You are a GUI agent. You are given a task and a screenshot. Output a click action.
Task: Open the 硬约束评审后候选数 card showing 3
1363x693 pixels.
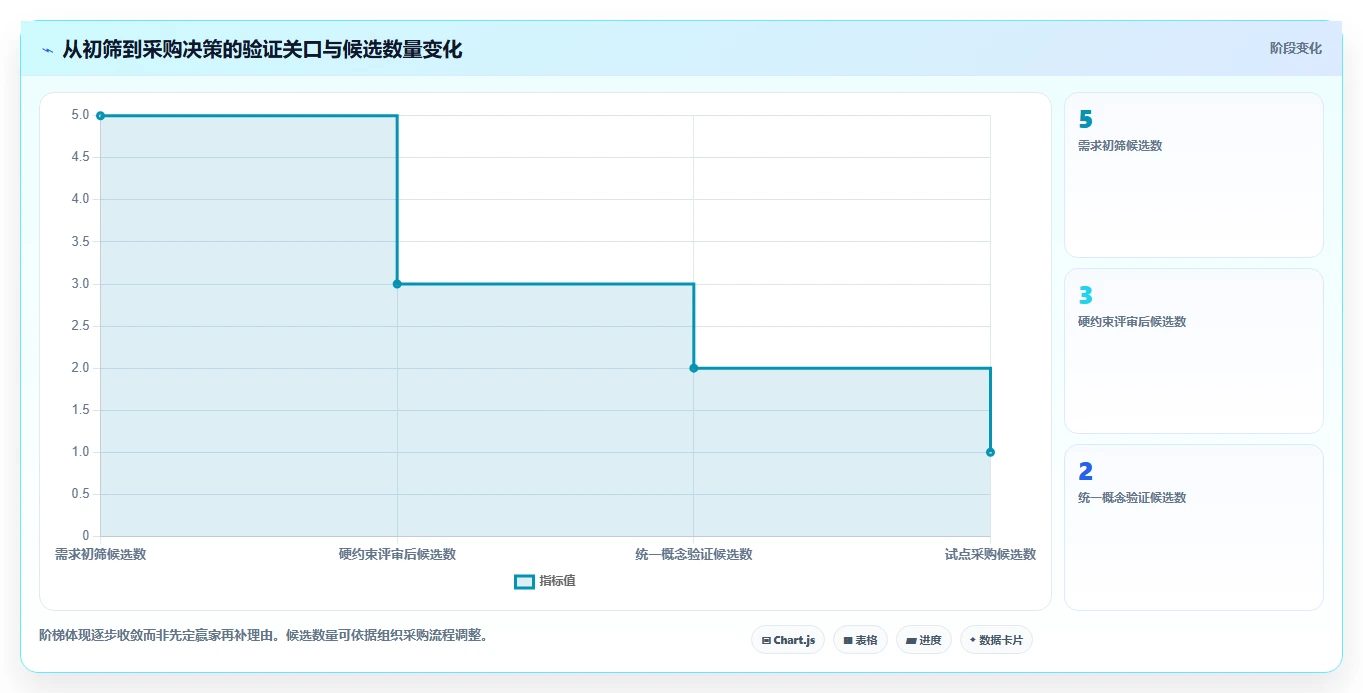click(x=1194, y=351)
